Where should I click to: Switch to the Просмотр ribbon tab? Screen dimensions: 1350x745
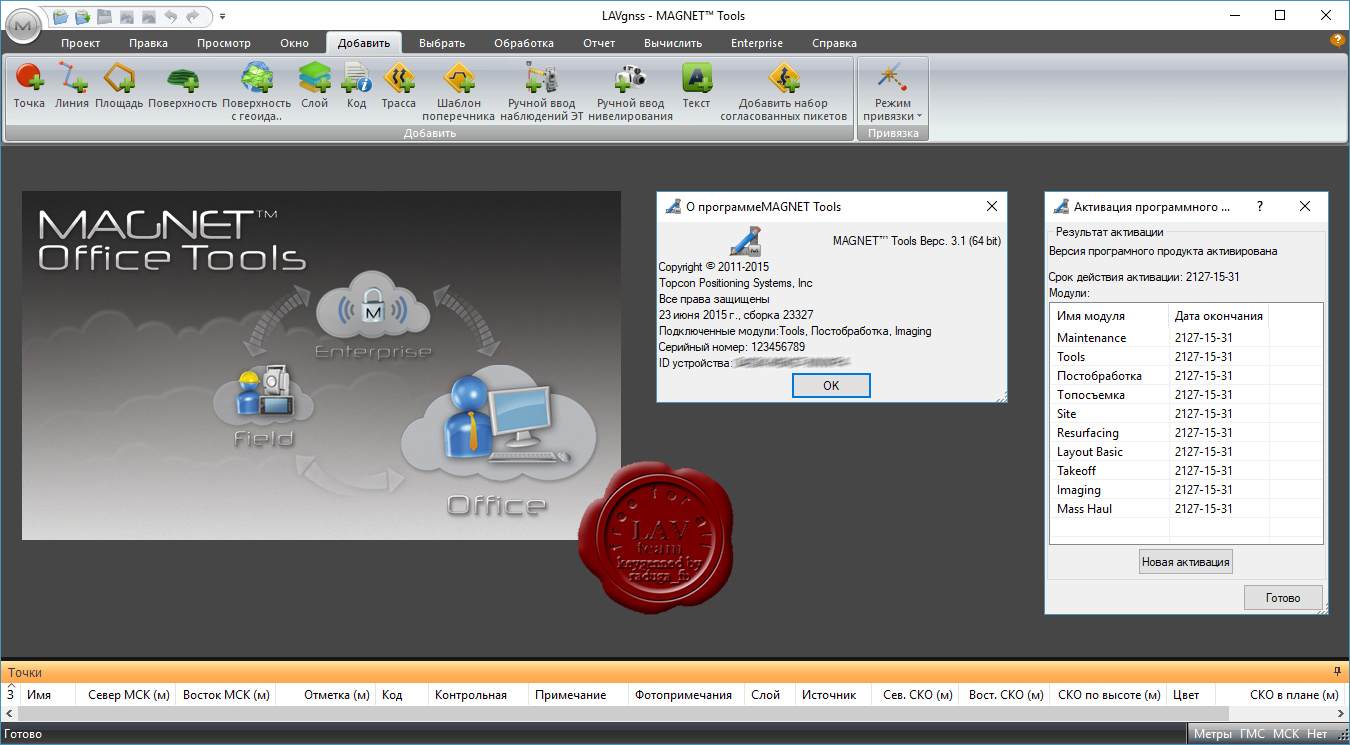224,43
